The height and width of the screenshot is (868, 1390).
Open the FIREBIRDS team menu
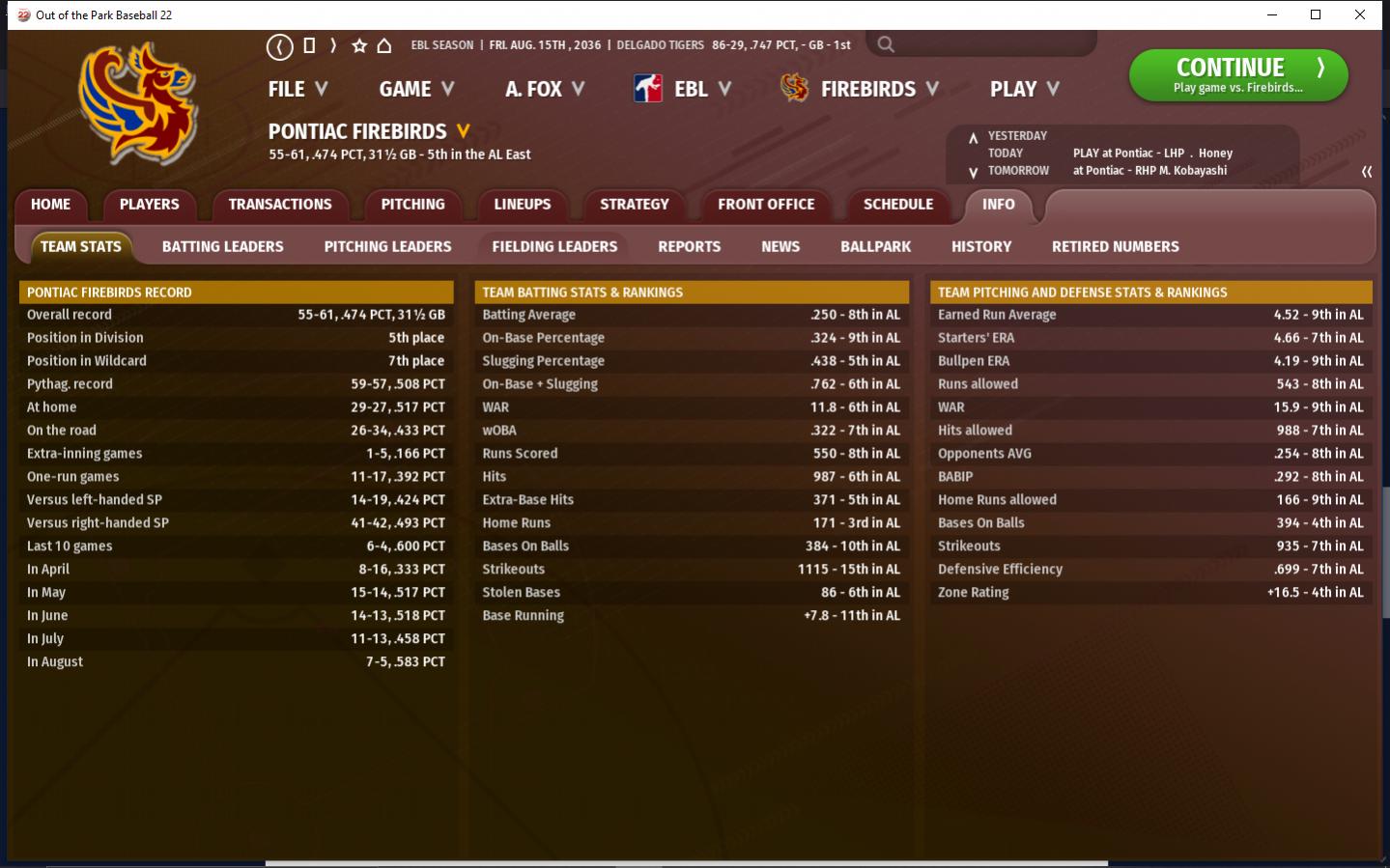click(880, 89)
